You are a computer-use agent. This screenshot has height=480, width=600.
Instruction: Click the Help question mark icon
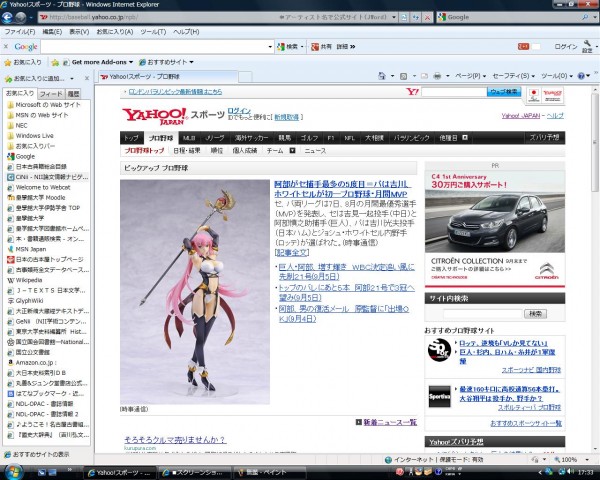pyautogui.click(x=581, y=76)
